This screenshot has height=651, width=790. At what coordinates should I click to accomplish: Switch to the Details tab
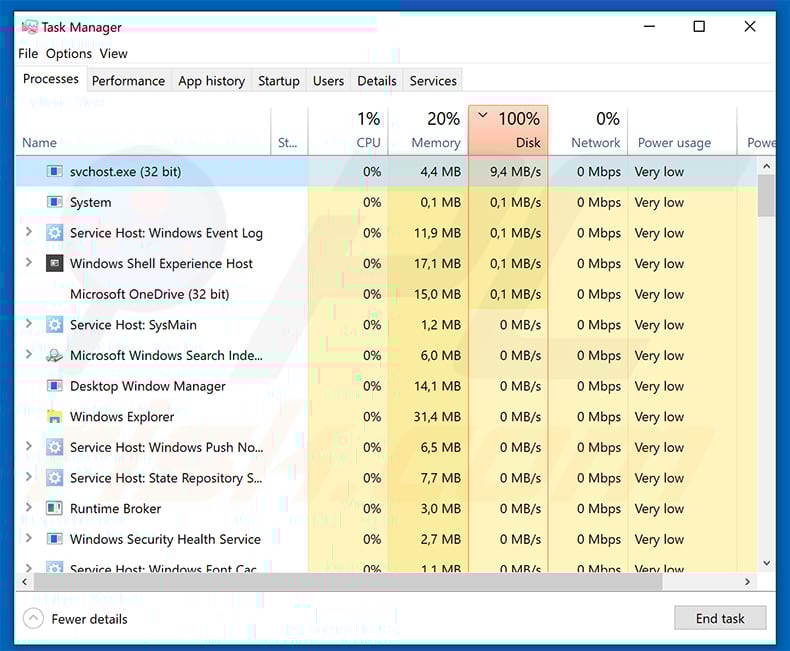[x=377, y=81]
